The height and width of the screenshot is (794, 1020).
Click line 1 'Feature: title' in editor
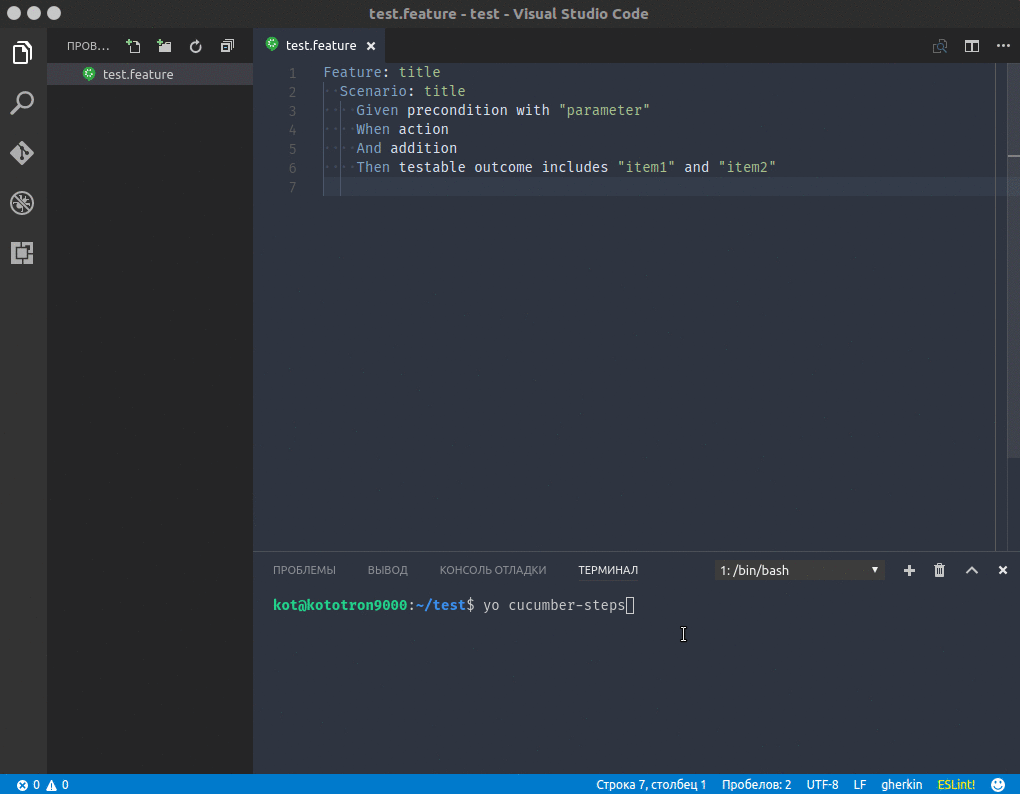point(382,72)
